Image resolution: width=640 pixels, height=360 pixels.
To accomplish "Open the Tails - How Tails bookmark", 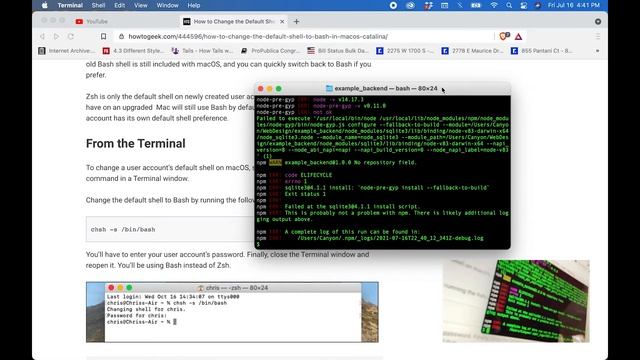I will point(202,51).
